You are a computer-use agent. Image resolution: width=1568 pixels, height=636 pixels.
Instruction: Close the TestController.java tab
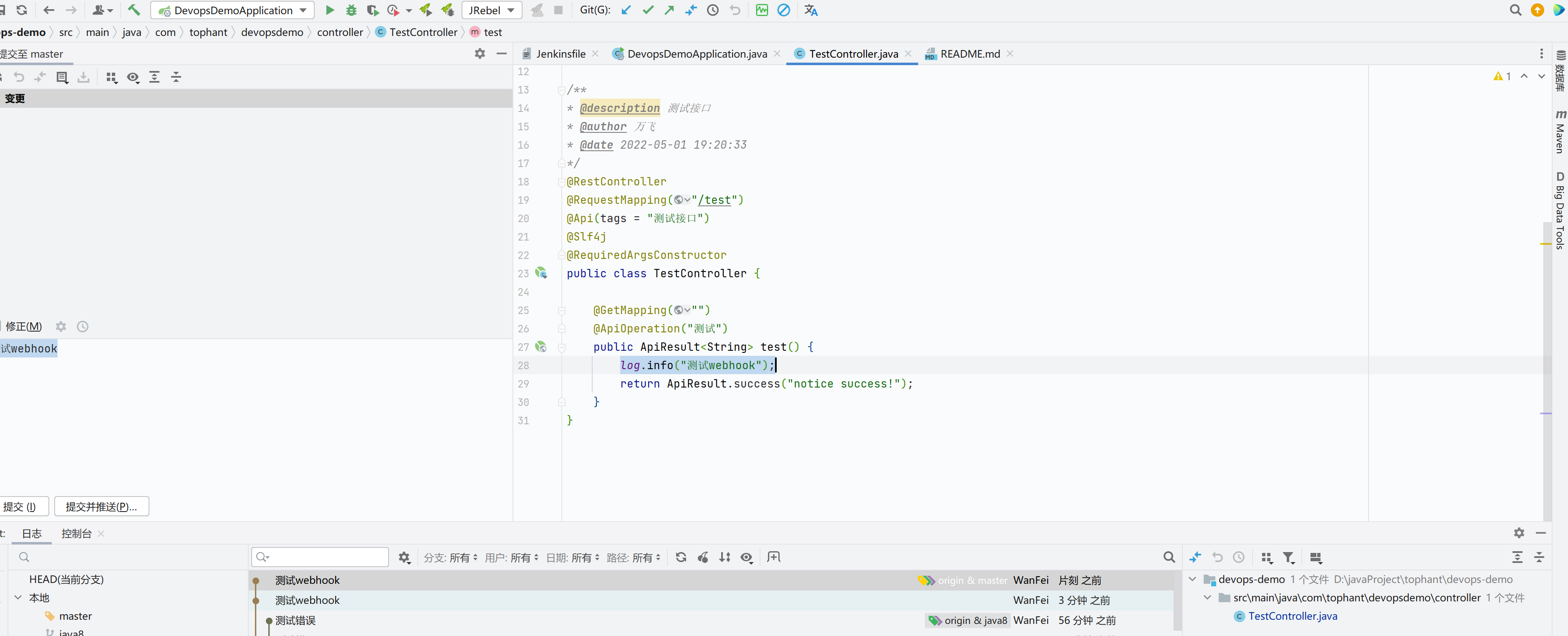tap(908, 53)
